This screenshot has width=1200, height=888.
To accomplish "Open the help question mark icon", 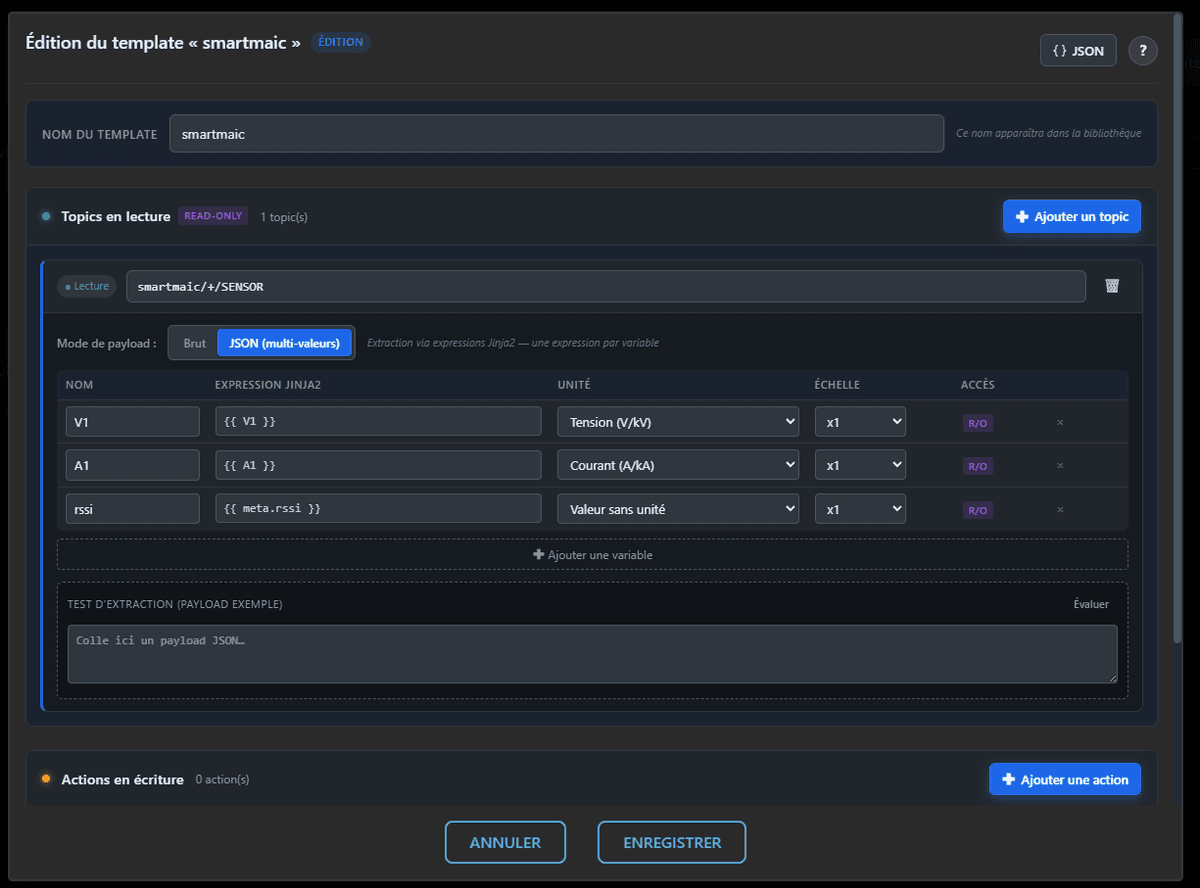I will click(x=1143, y=51).
